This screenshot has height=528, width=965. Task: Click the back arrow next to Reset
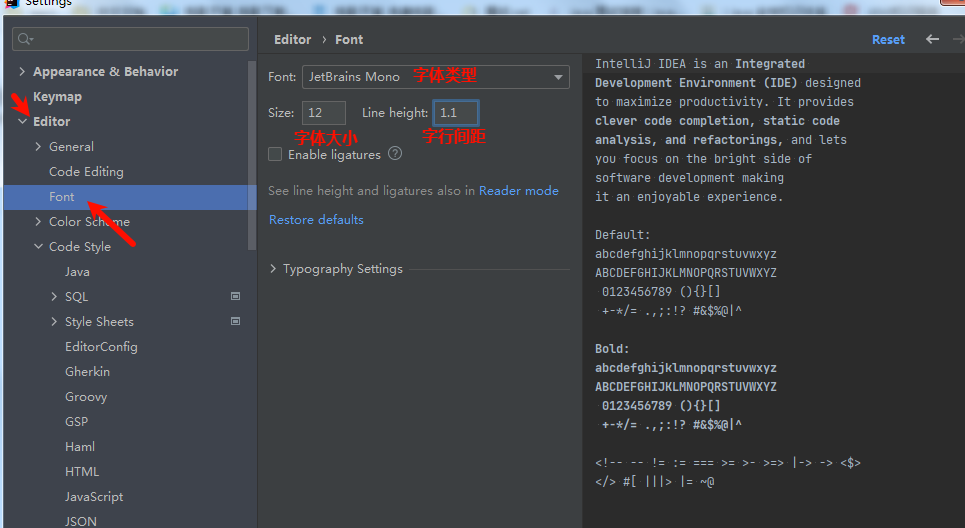click(x=932, y=39)
